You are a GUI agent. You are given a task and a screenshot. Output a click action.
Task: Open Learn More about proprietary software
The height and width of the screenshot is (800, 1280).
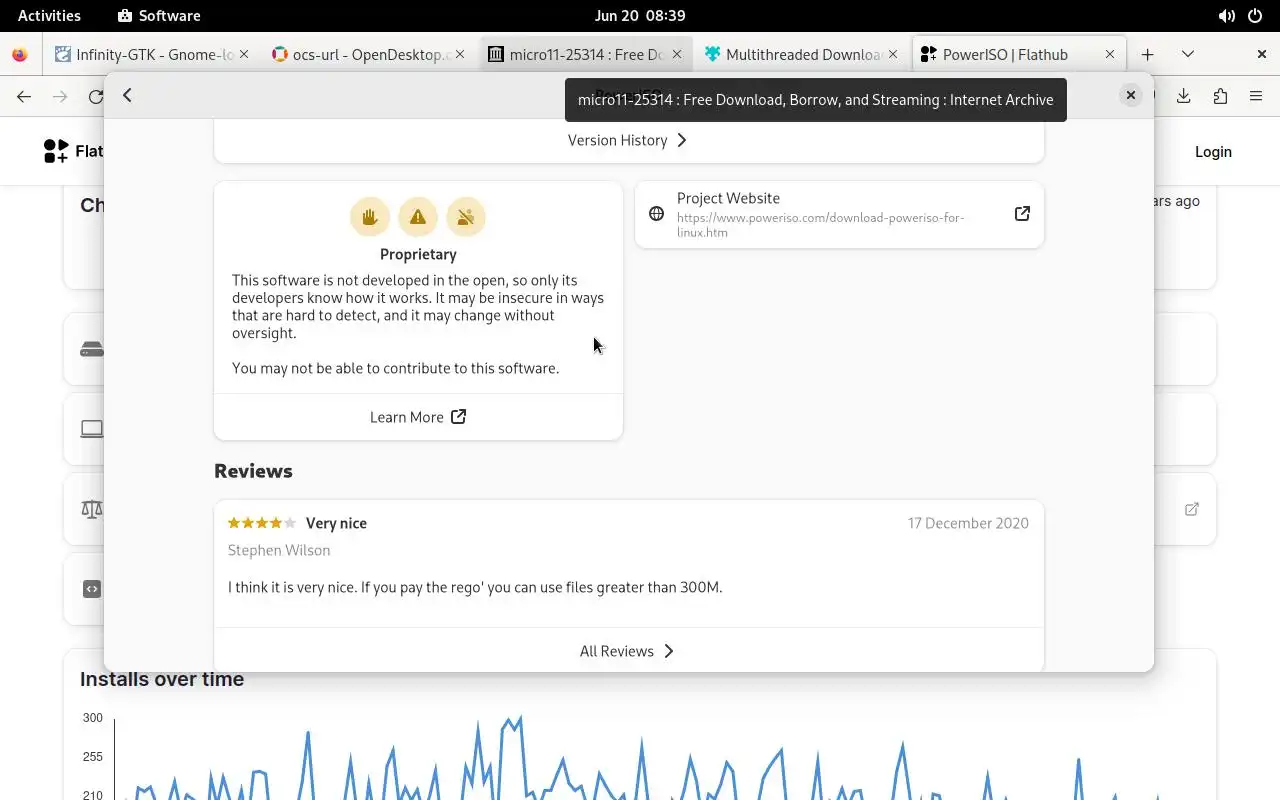point(418,417)
